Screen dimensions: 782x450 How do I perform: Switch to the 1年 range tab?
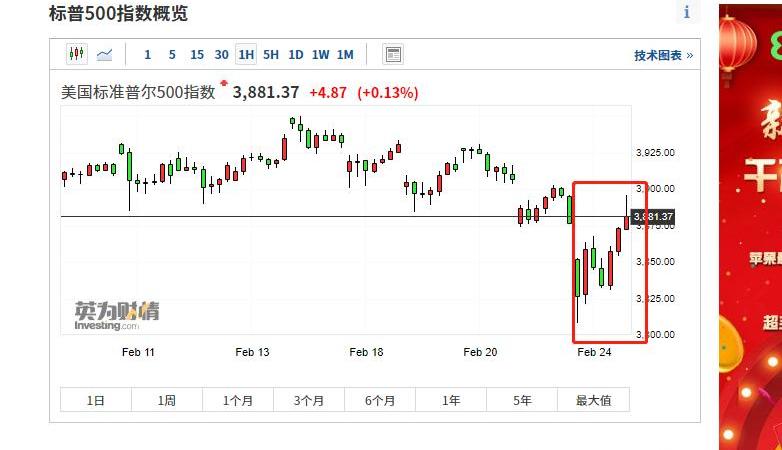coord(452,400)
